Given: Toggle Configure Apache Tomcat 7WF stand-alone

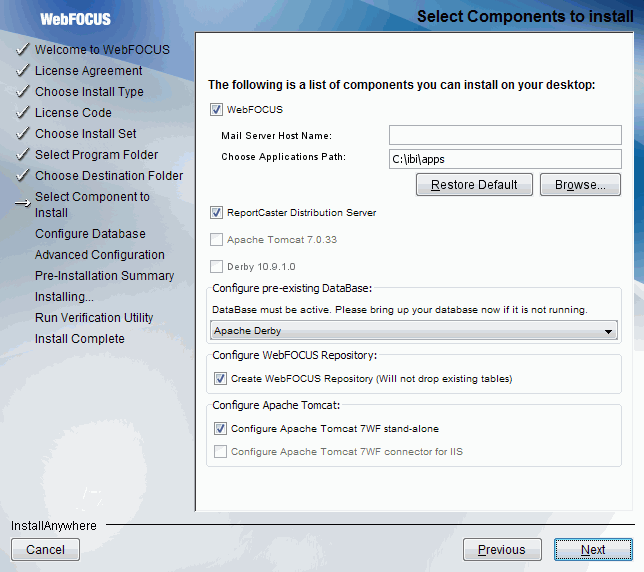Looking at the screenshot, I should pyautogui.click(x=220, y=428).
